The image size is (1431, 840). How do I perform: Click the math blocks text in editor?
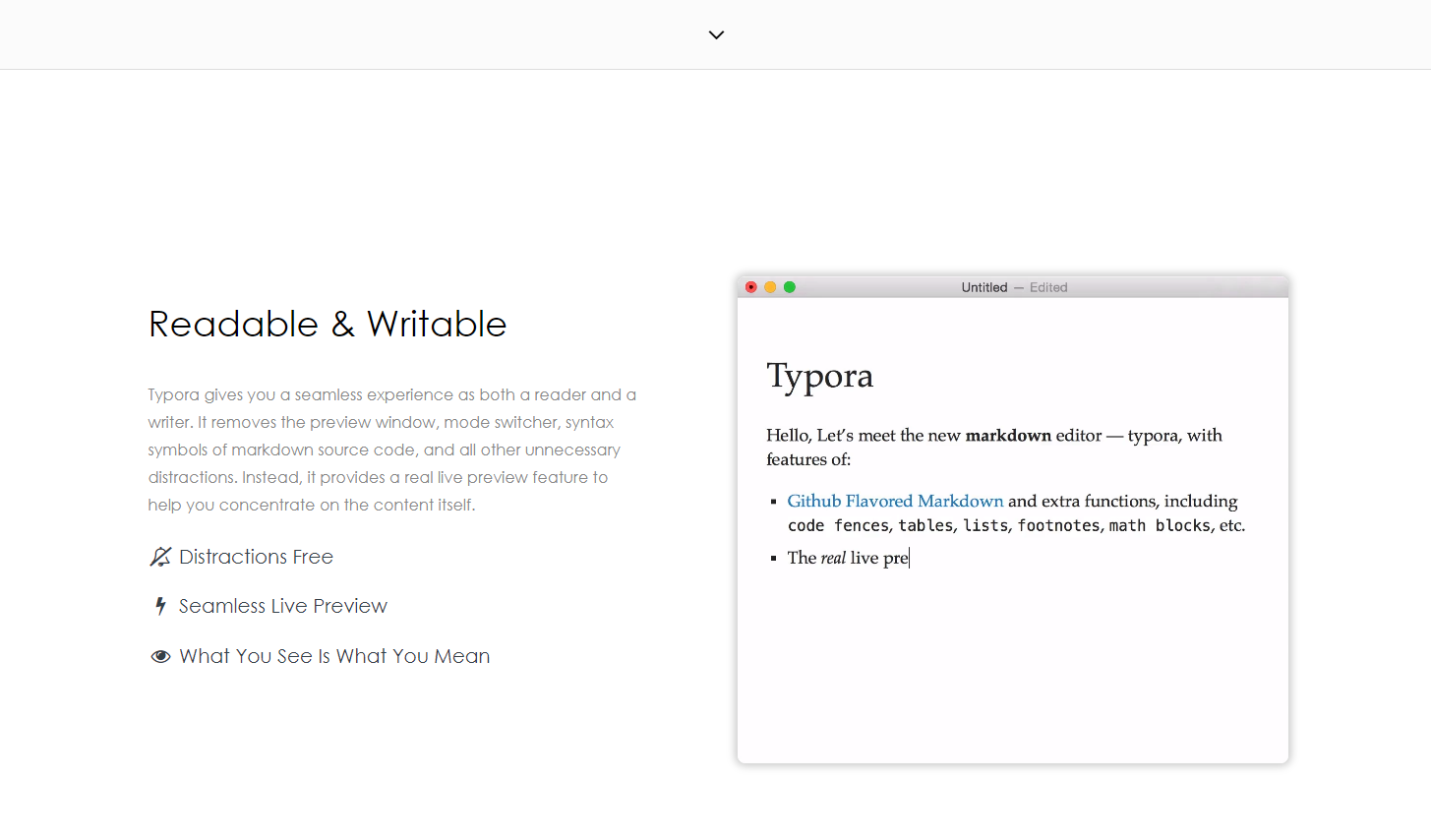point(1160,525)
